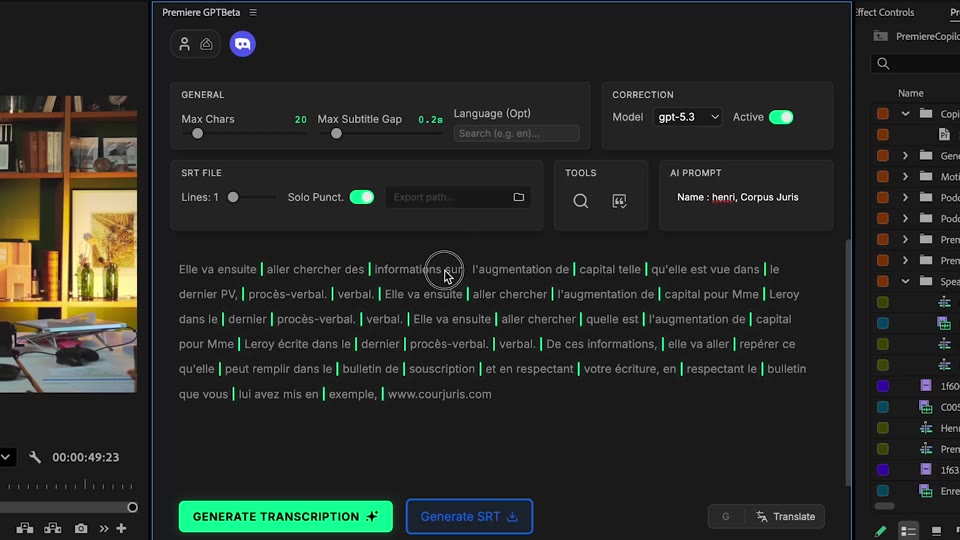This screenshot has height=540, width=960.
Task: Click the Name column header
Action: [910, 93]
